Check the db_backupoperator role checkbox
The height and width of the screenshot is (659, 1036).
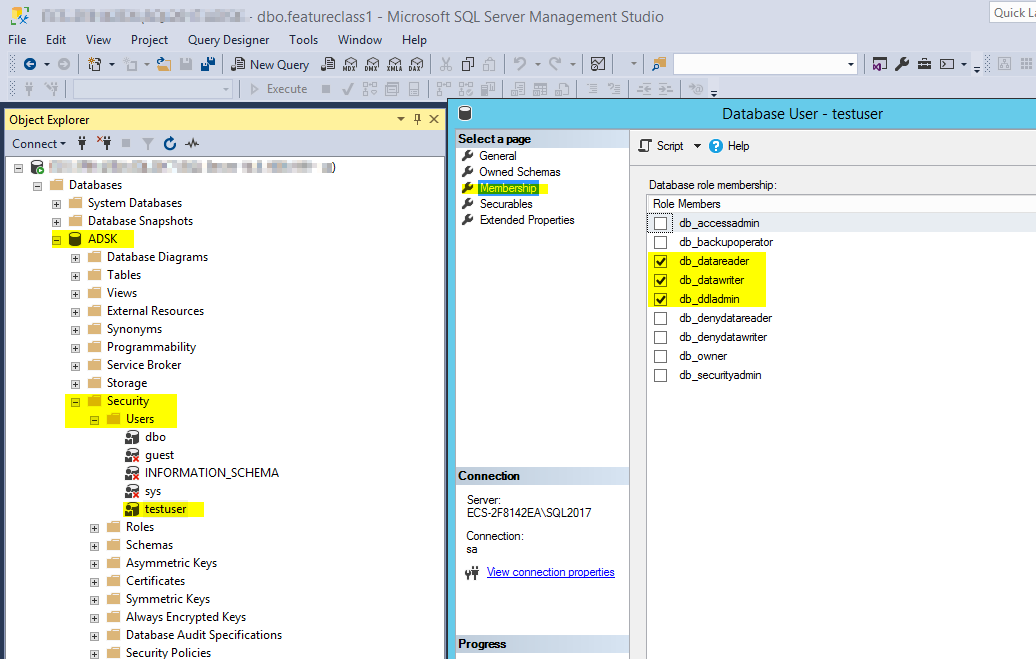point(660,243)
